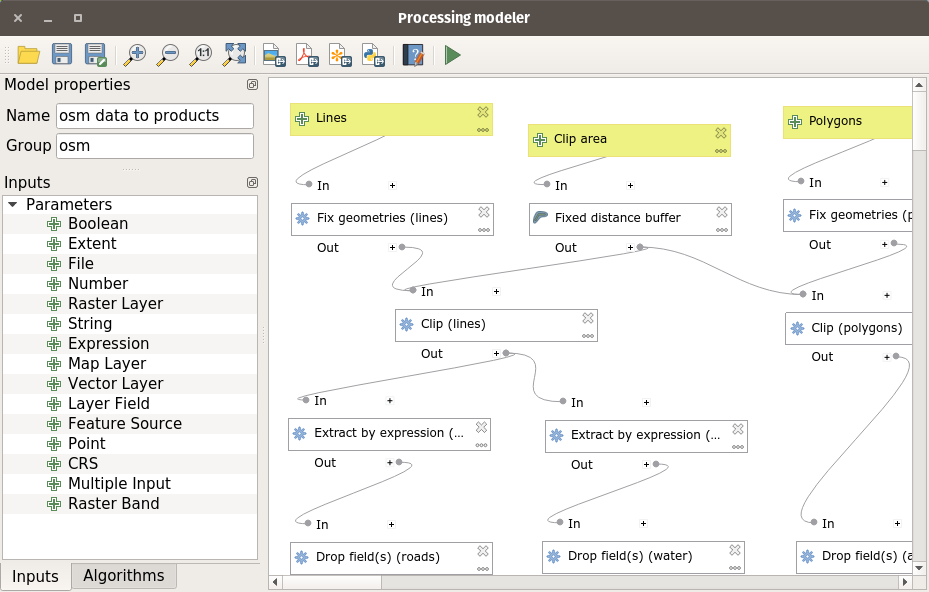Expand the In list above Fix geometries (lines)
This screenshot has width=929, height=592.
click(x=392, y=185)
